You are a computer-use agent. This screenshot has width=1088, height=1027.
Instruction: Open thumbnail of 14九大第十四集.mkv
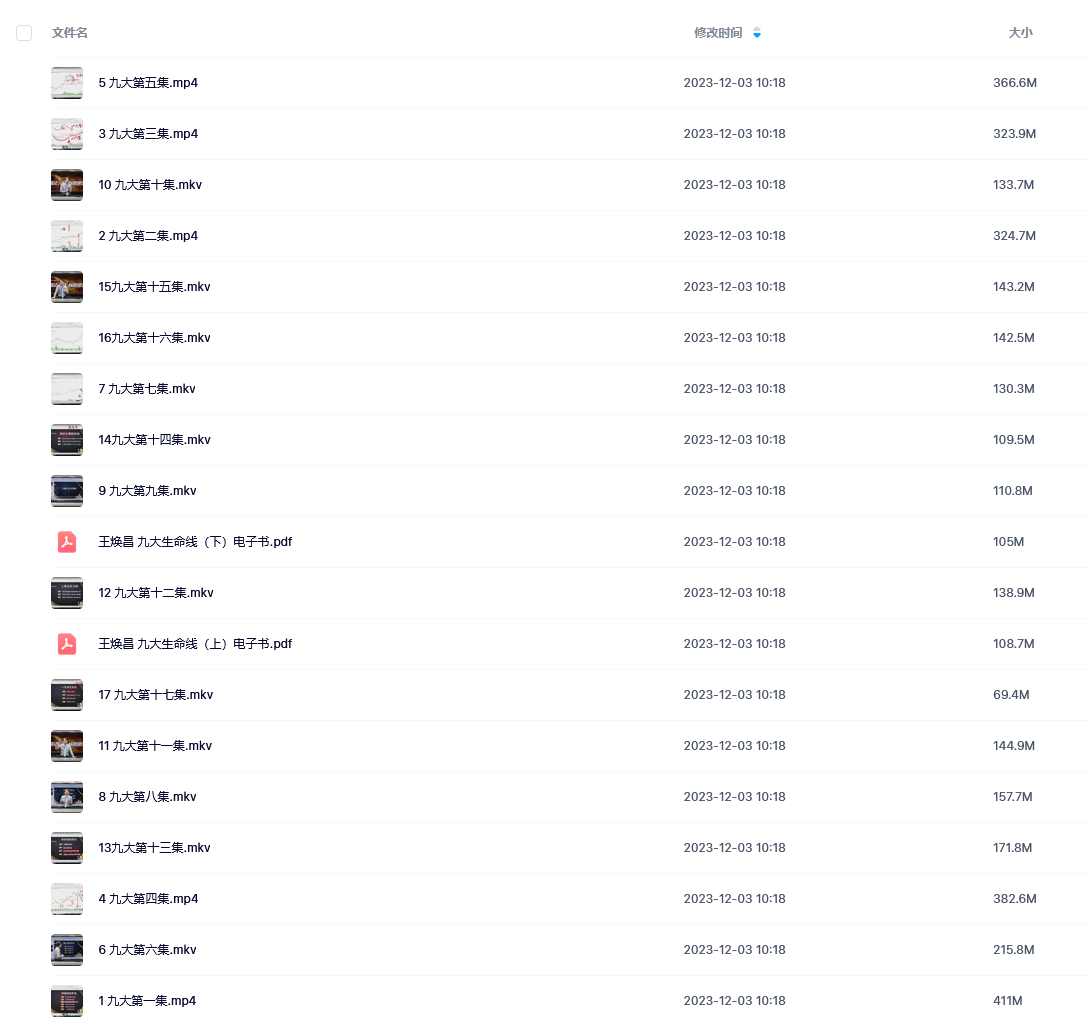click(67, 440)
